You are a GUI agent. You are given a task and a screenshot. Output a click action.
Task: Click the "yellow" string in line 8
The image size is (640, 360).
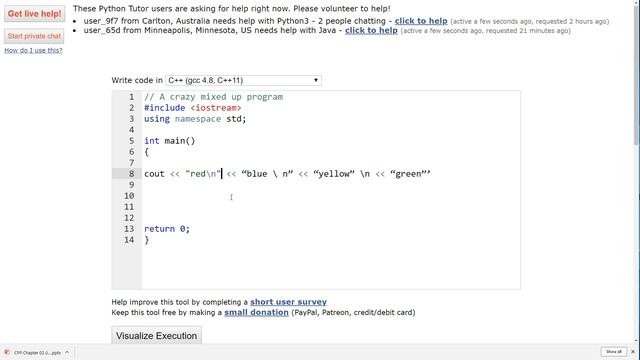[334, 173]
